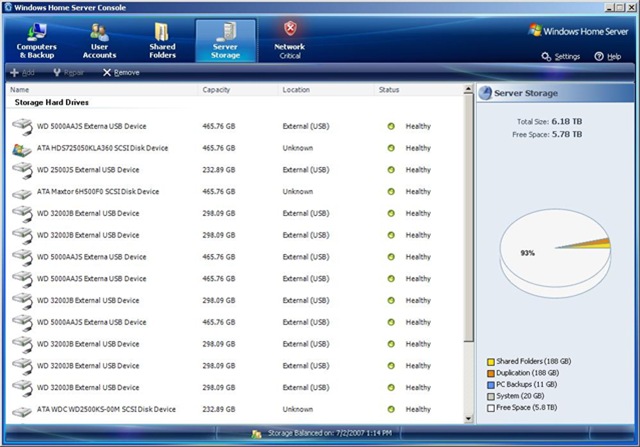Screen dimensions: 640x447
Task: Click WD 2500JS External USB Device icon
Action: (22, 171)
